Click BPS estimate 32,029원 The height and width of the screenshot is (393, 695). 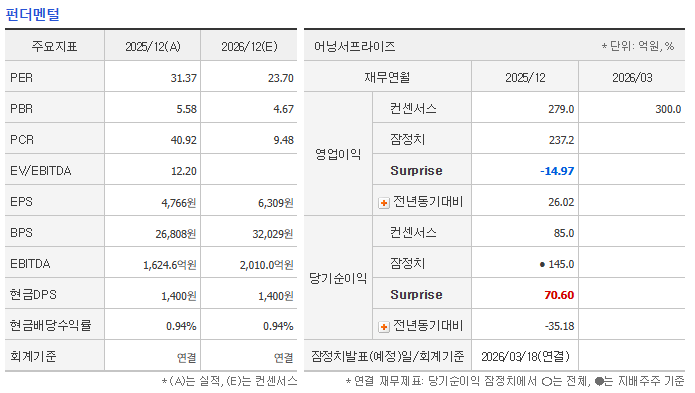(x=273, y=234)
